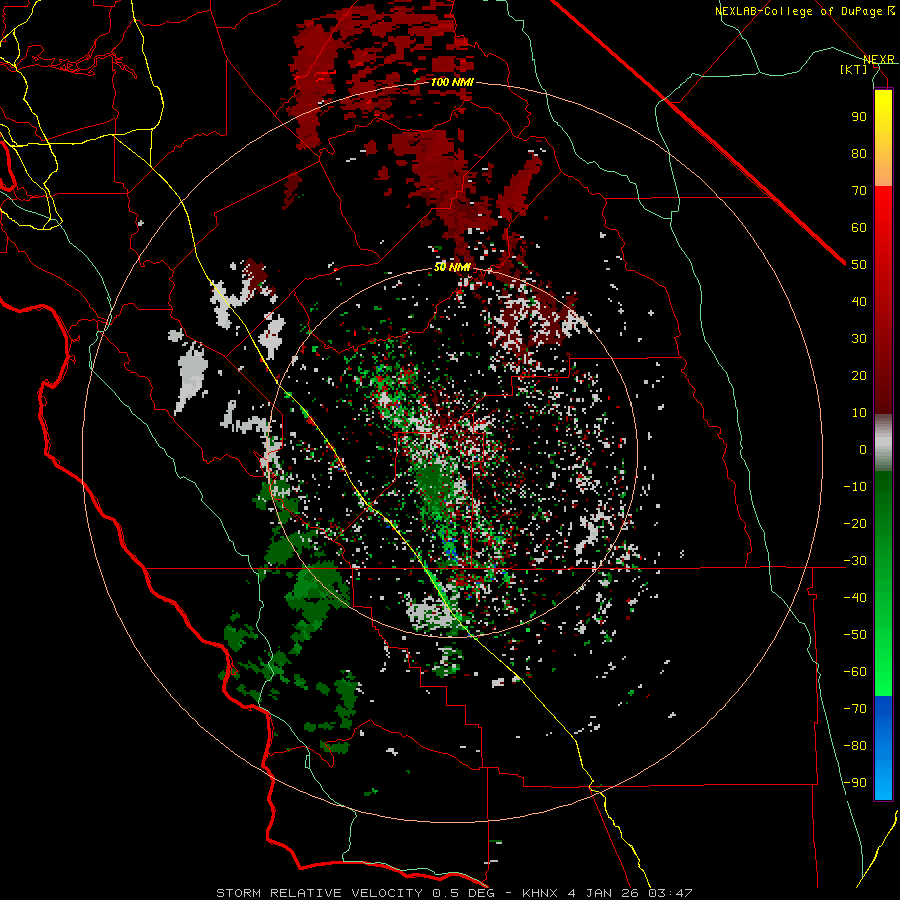Click the "90" value on the velocity scale
900x900 pixels.
859,117
